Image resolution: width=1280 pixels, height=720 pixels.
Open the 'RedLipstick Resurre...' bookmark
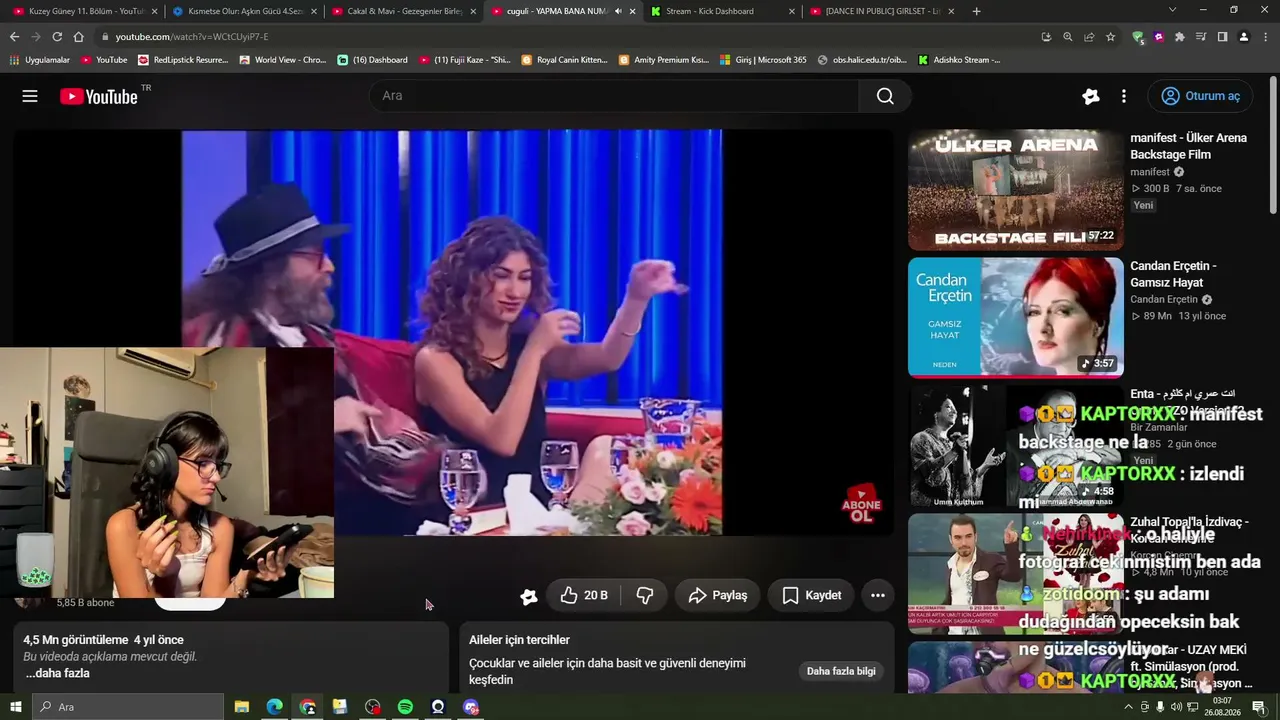pos(183,60)
